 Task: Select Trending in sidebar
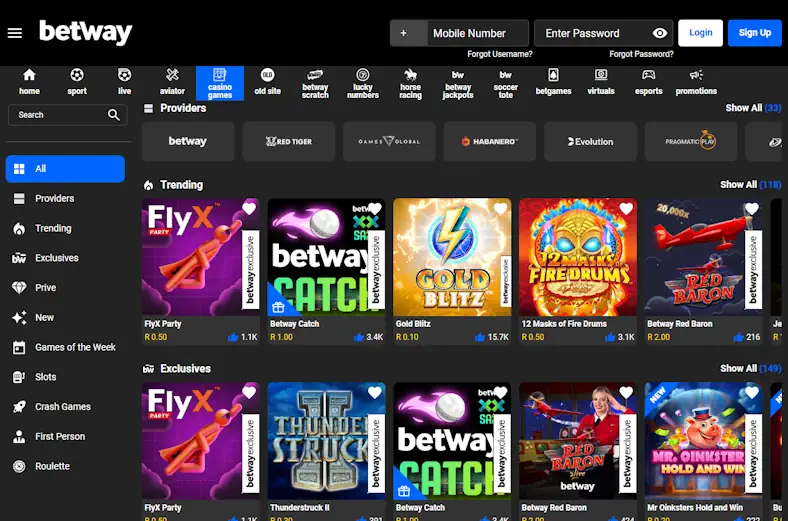click(x=65, y=228)
